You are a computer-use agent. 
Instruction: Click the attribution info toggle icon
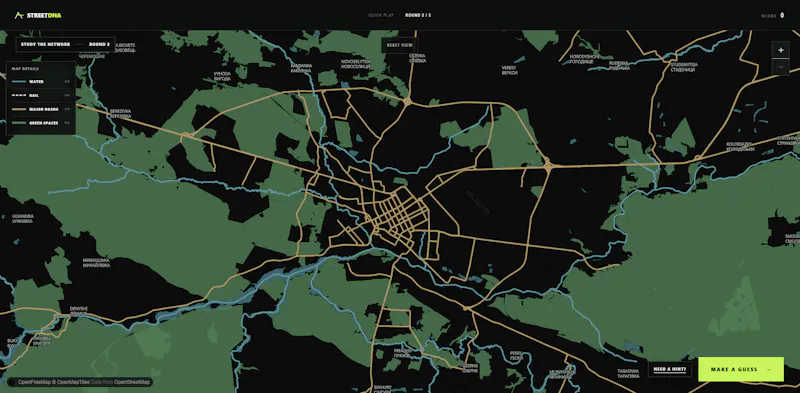[x=12, y=382]
